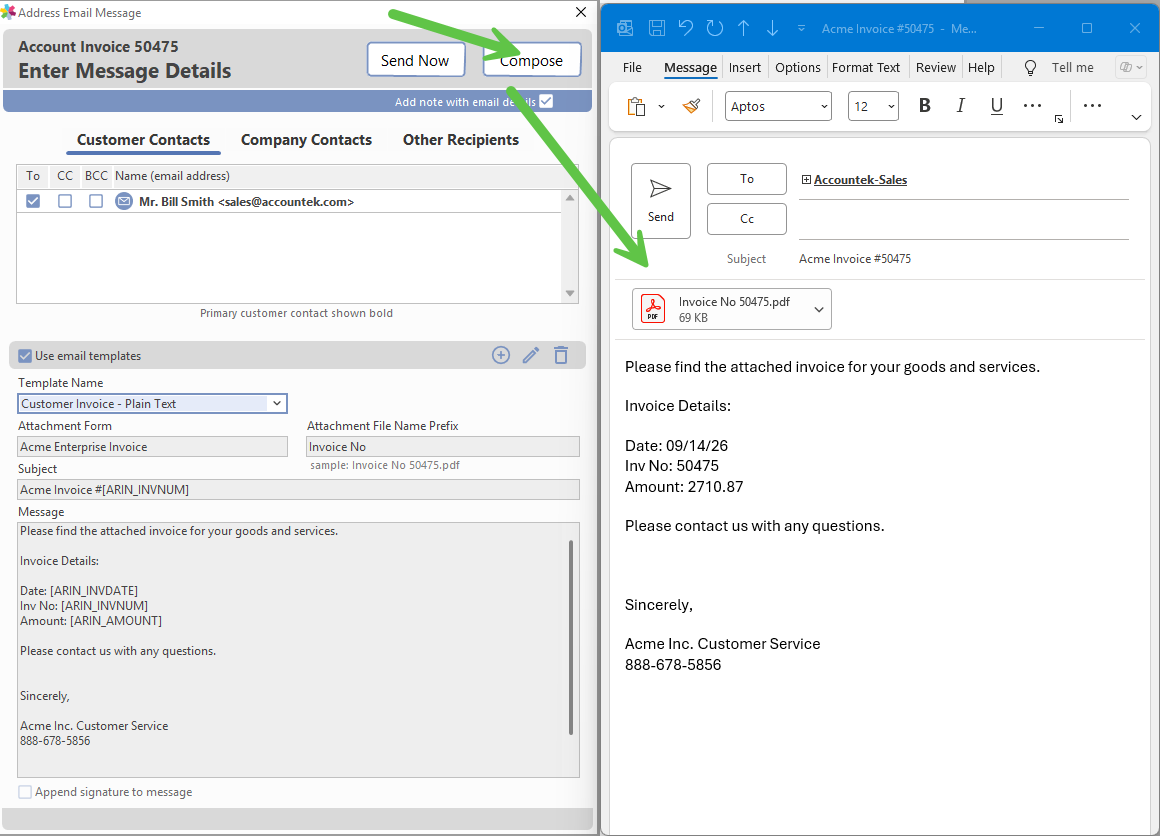Click the PDF attachment icon

[652, 309]
